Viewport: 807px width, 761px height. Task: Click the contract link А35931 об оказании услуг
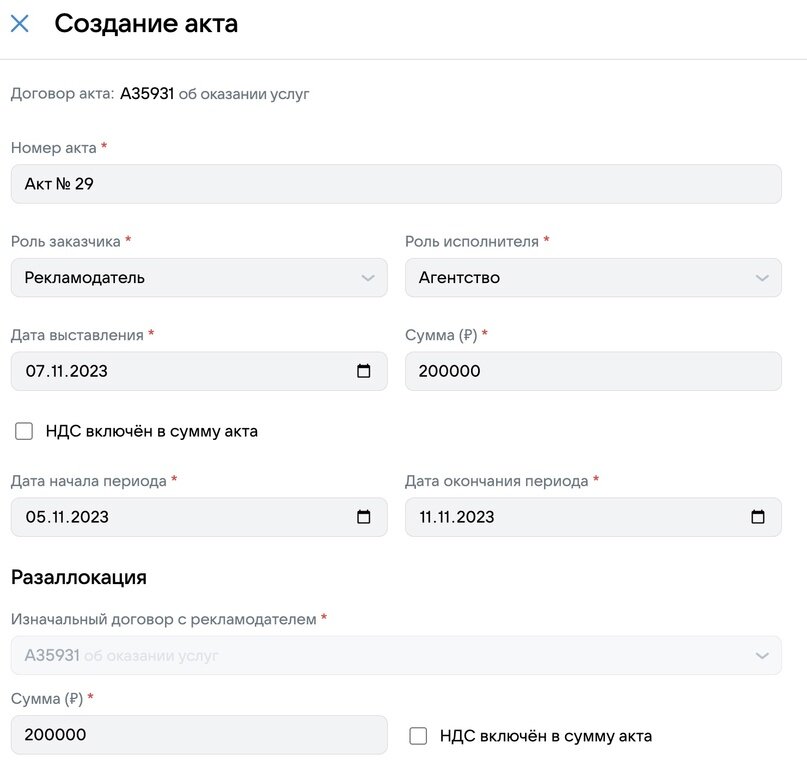click(213, 93)
